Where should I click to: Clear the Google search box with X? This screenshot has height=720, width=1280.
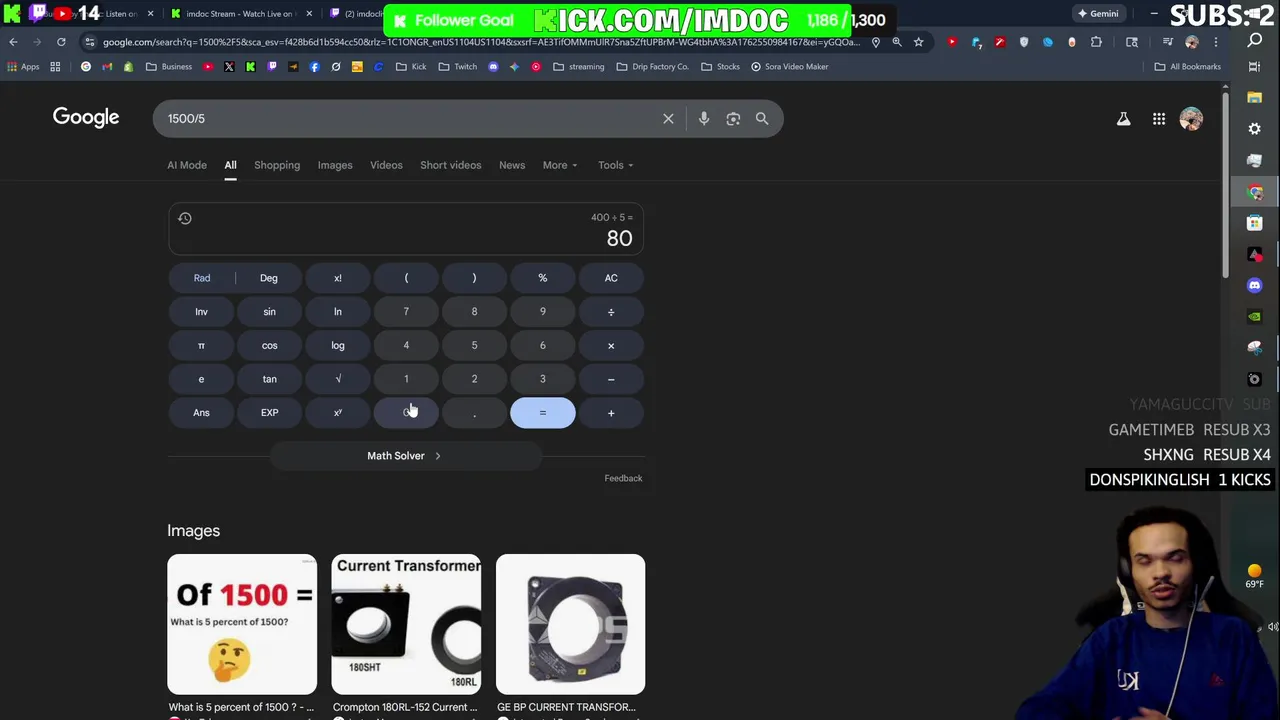click(x=668, y=119)
